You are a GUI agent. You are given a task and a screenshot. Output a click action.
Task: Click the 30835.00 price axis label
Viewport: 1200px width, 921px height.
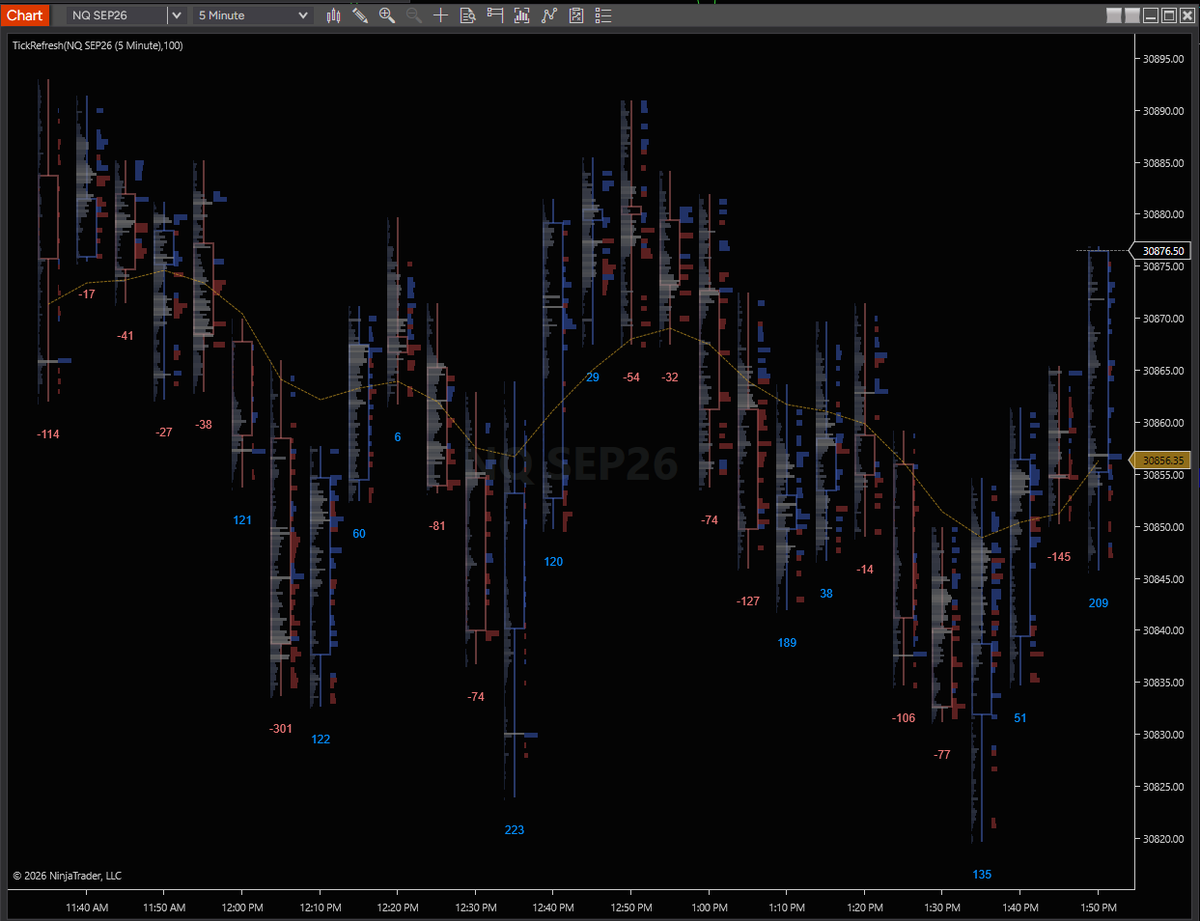(x=1164, y=683)
